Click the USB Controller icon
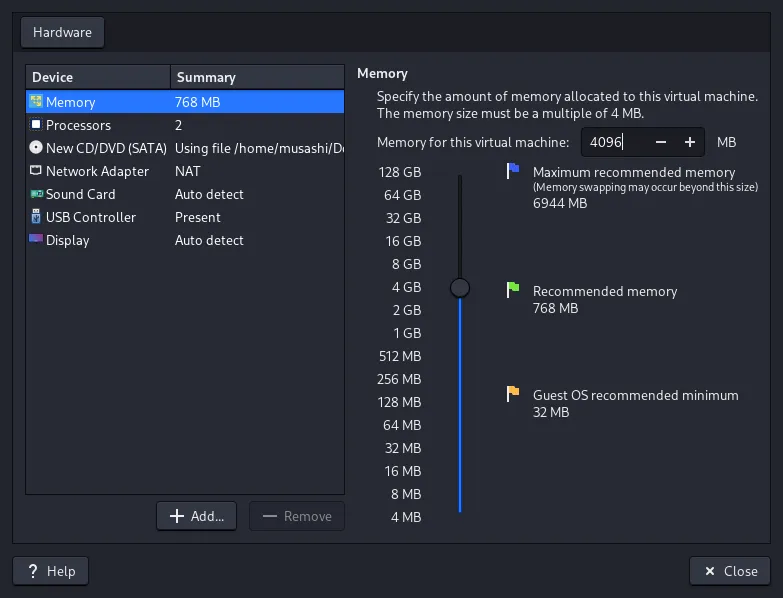The width and height of the screenshot is (783, 598). (x=36, y=217)
